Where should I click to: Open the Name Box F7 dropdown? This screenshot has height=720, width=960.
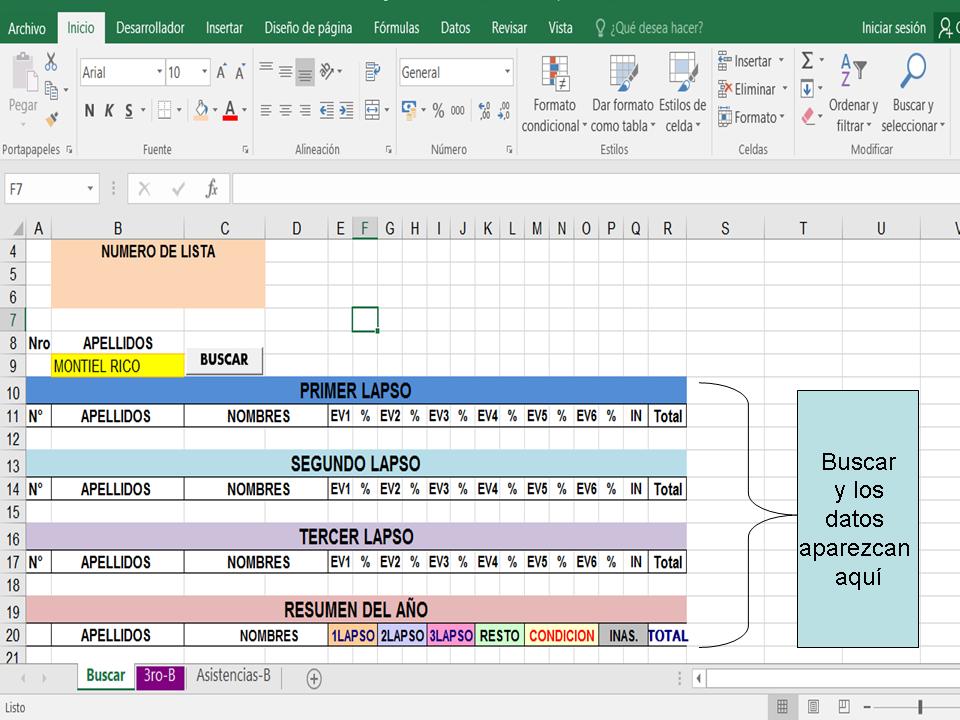90,189
